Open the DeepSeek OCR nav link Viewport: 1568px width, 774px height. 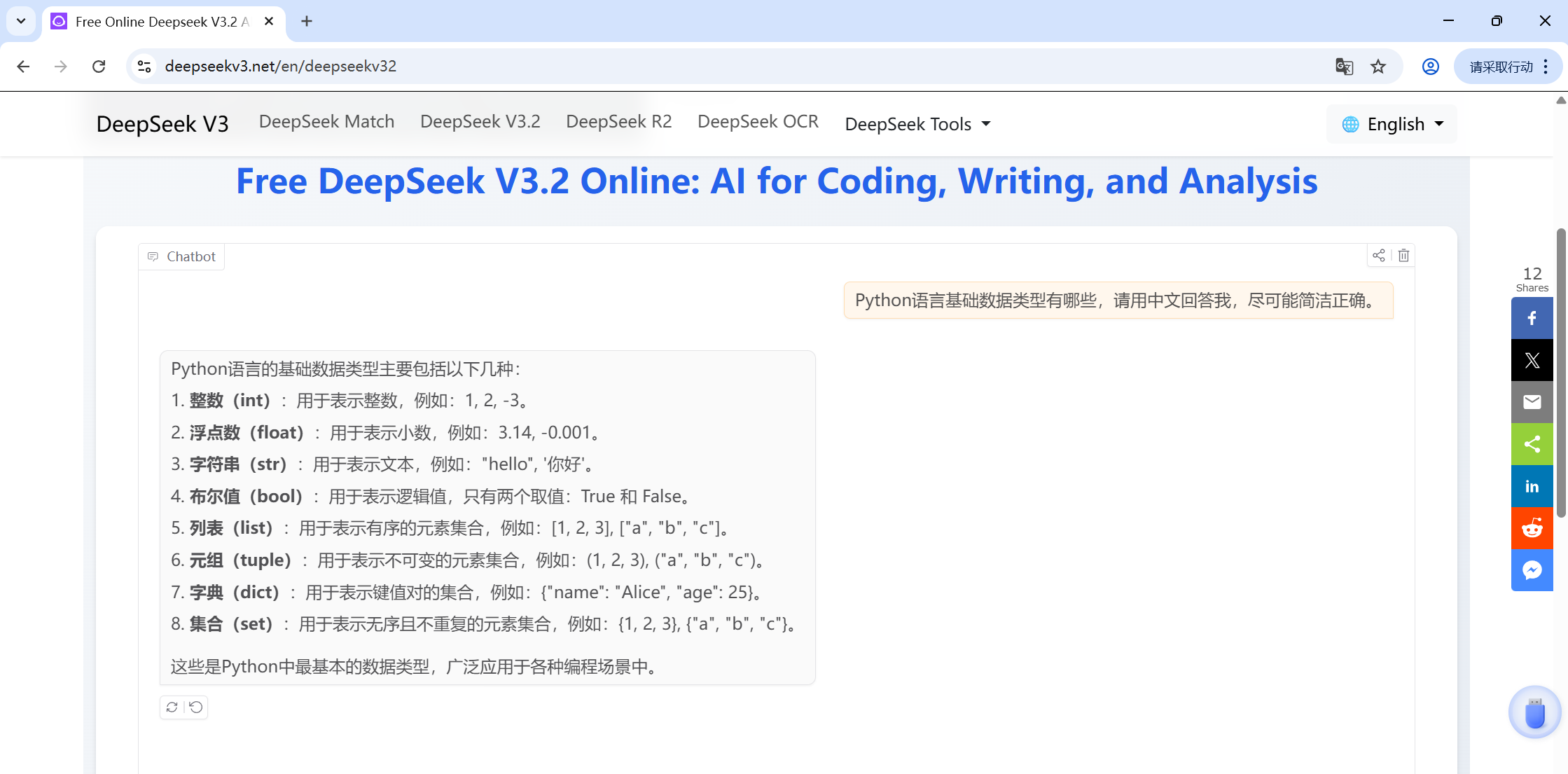coord(758,122)
